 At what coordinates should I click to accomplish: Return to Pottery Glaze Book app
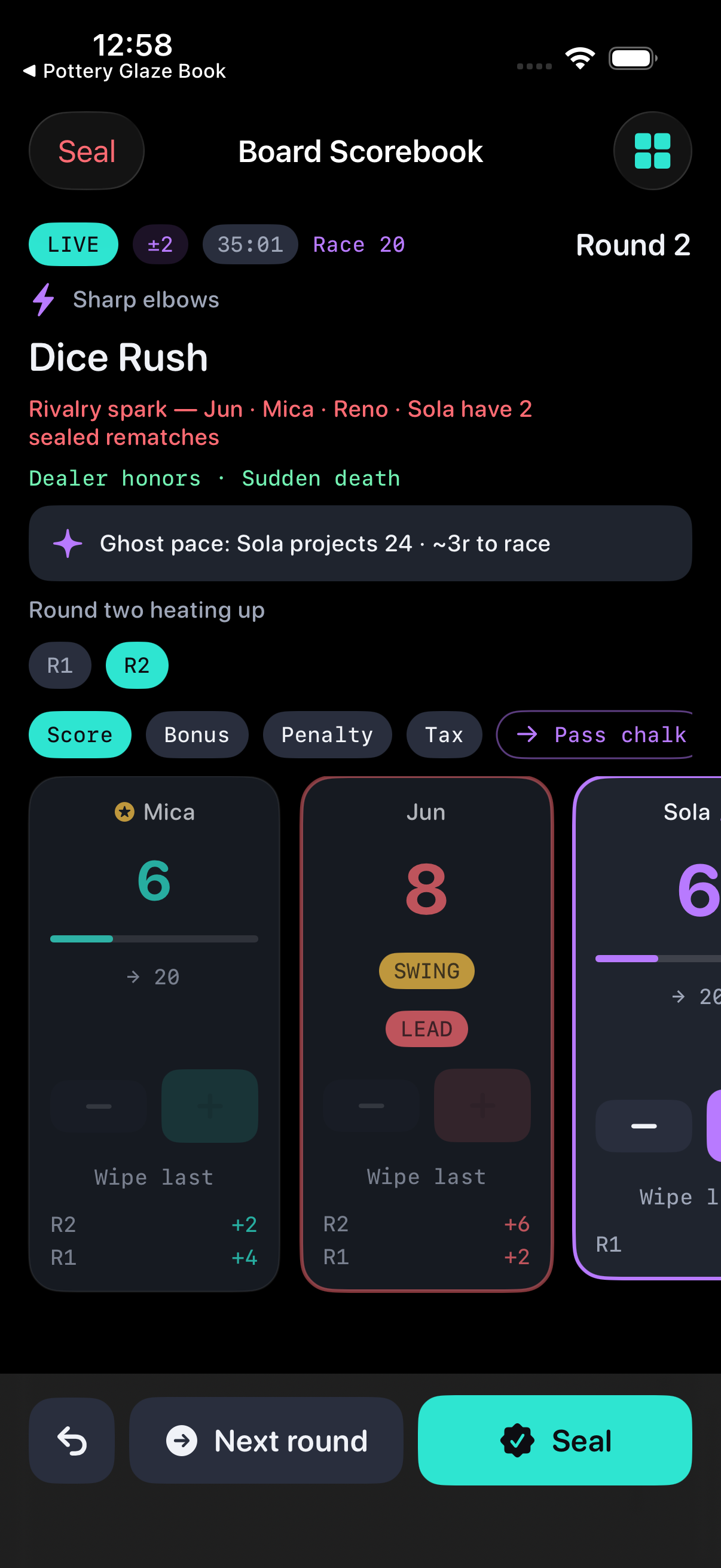[x=125, y=71]
